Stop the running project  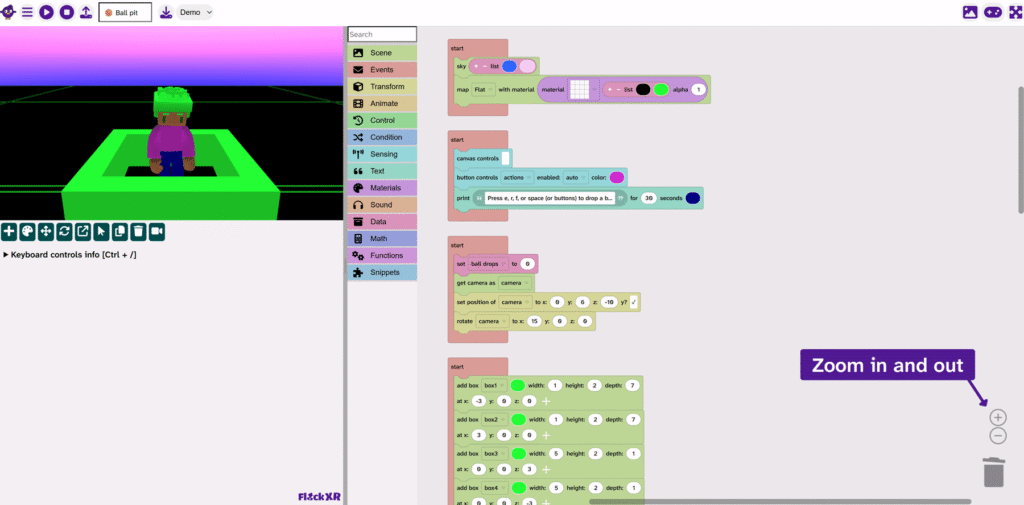(x=67, y=12)
